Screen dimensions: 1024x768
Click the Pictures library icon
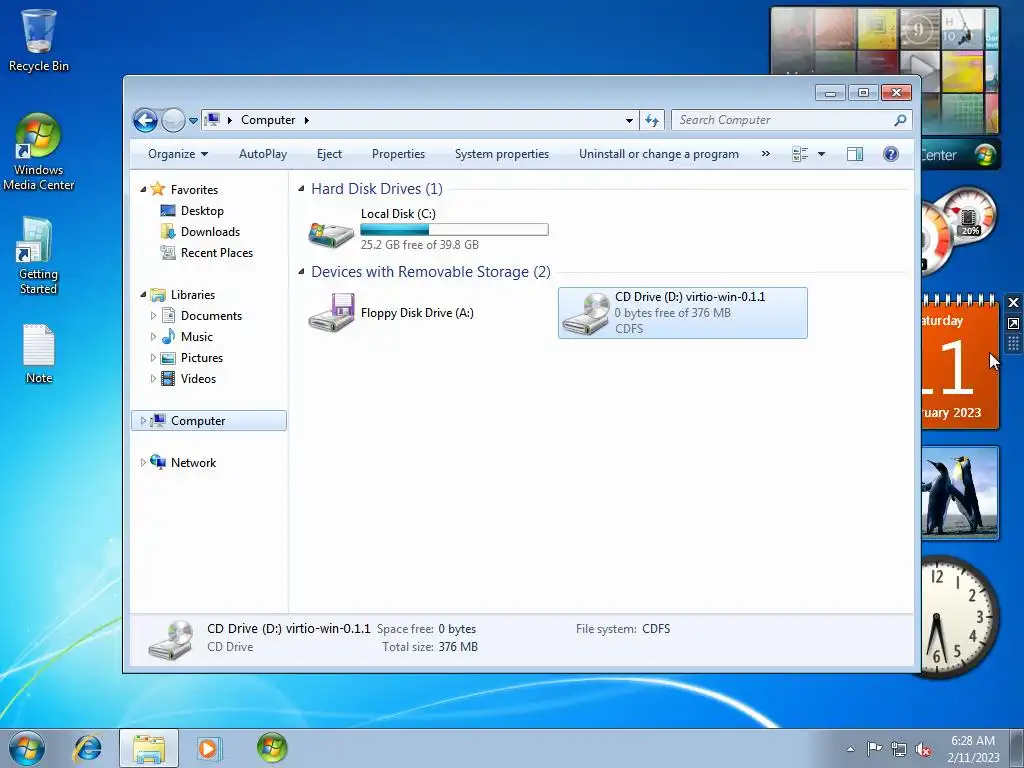[x=168, y=358]
